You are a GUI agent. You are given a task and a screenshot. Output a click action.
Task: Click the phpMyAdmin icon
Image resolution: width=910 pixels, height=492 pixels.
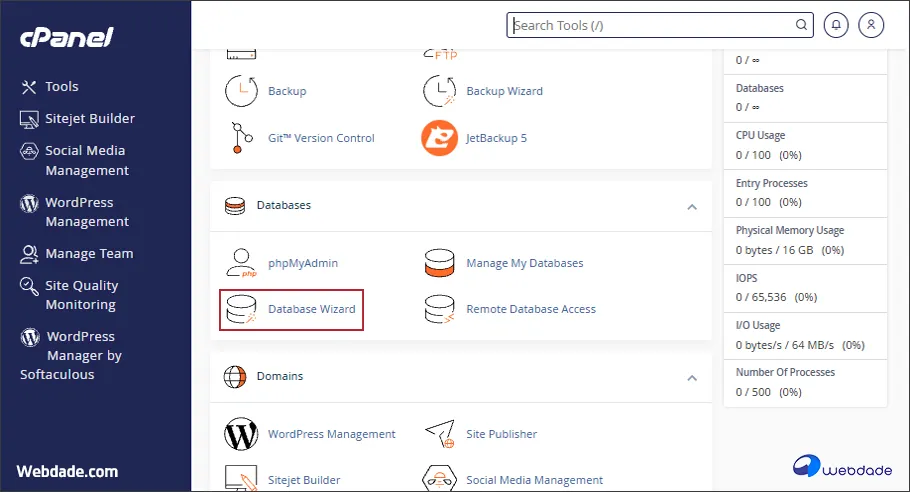point(240,263)
